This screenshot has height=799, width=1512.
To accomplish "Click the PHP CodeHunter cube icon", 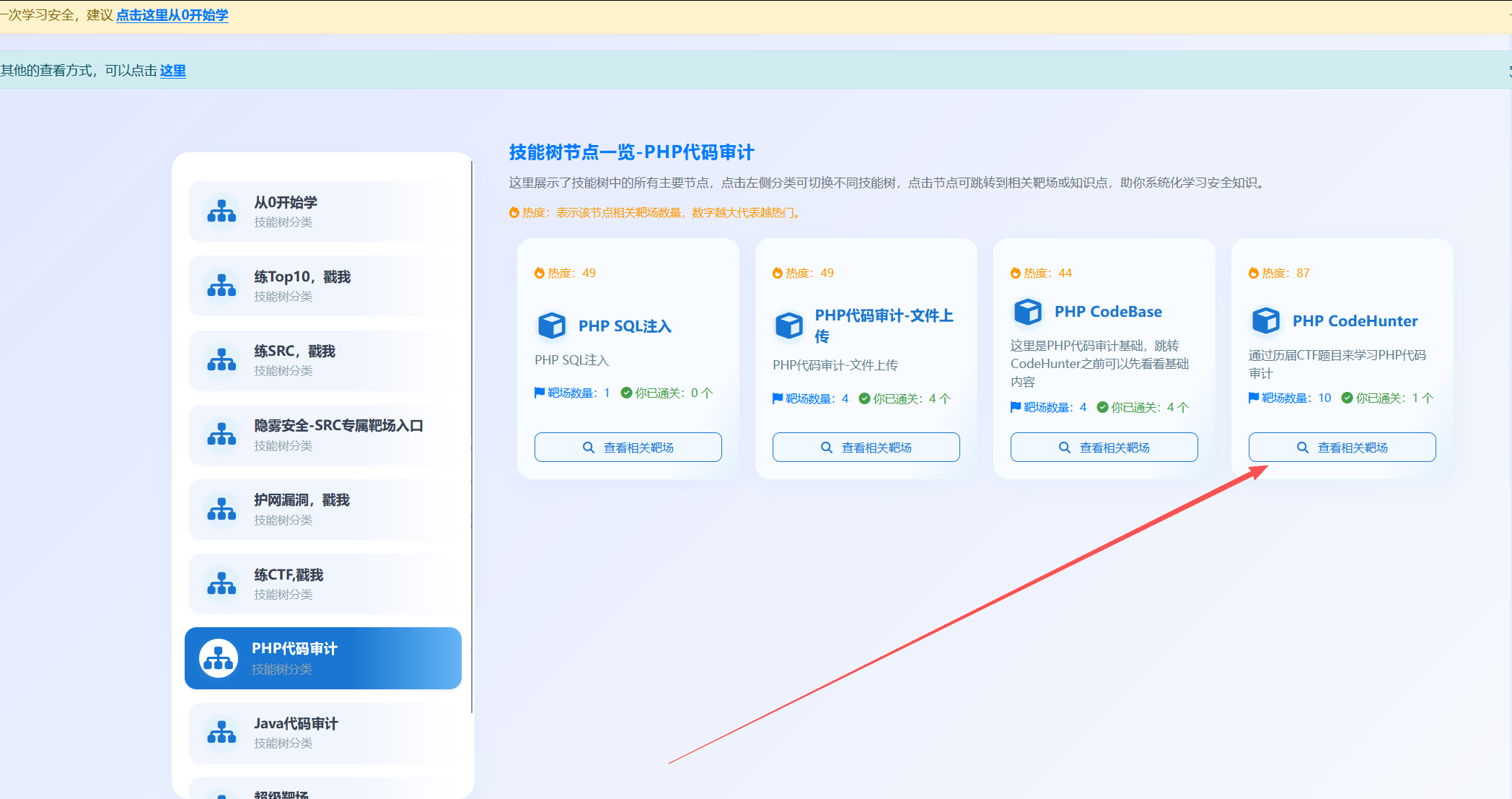I will coord(1266,320).
